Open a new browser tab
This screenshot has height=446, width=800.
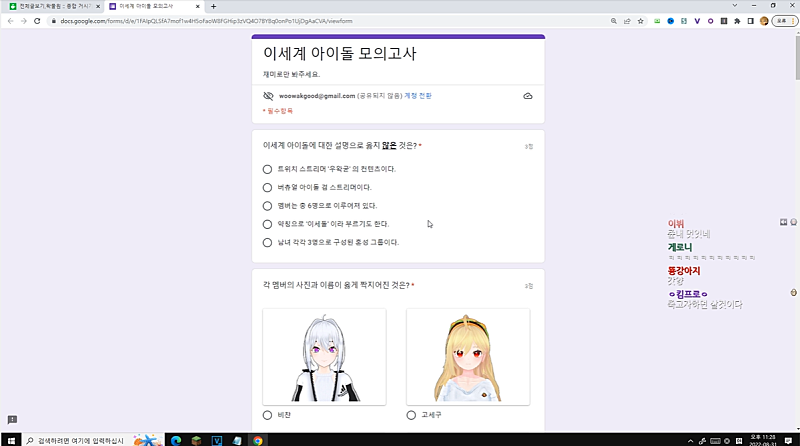point(213,6)
